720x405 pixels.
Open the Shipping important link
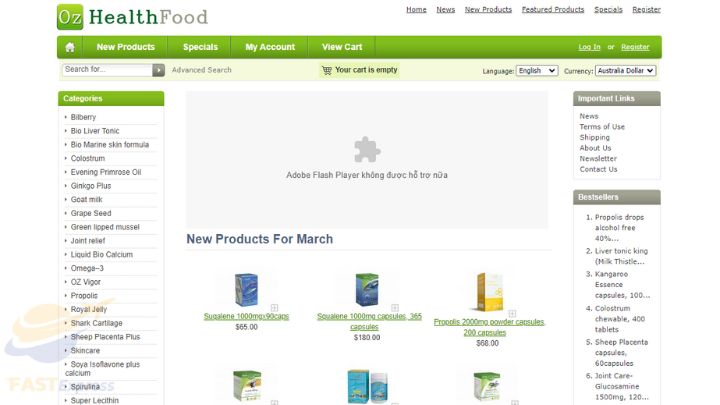pyautogui.click(x=594, y=137)
